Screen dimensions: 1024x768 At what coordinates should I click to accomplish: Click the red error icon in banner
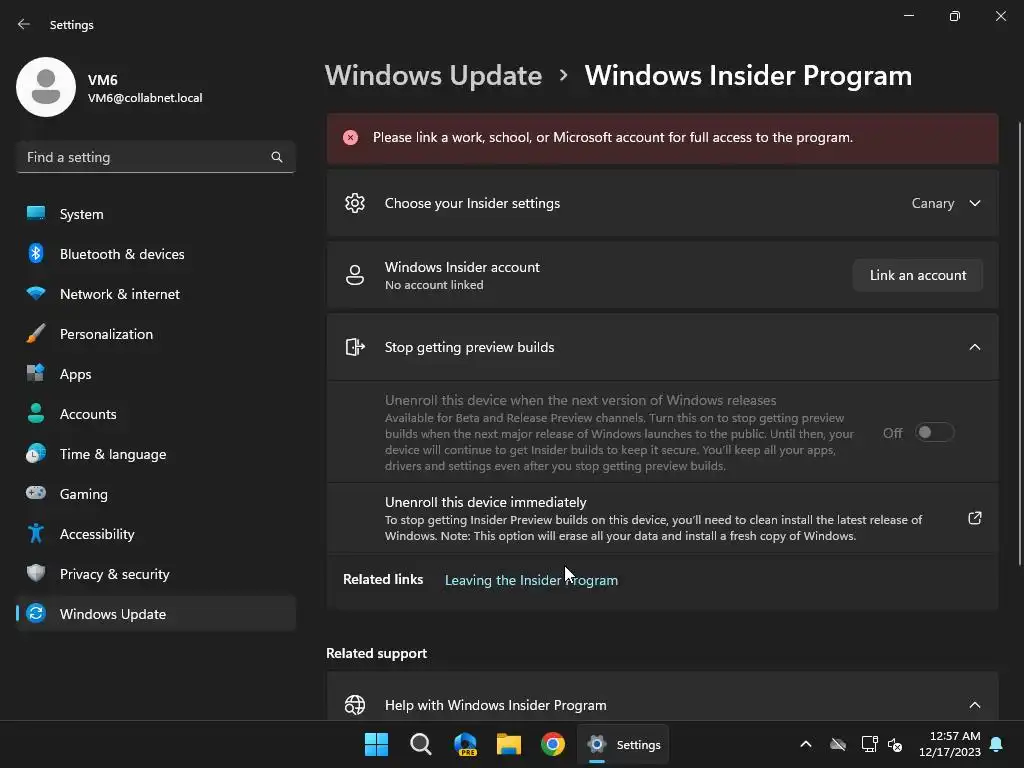(351, 138)
